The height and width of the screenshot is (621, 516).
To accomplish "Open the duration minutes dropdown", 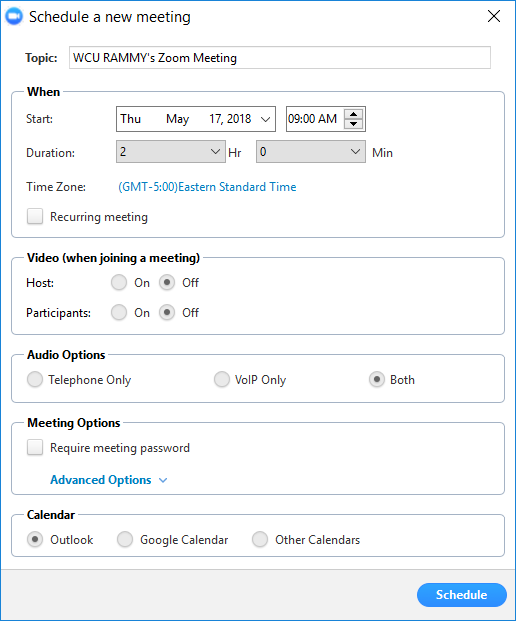I will pos(311,152).
